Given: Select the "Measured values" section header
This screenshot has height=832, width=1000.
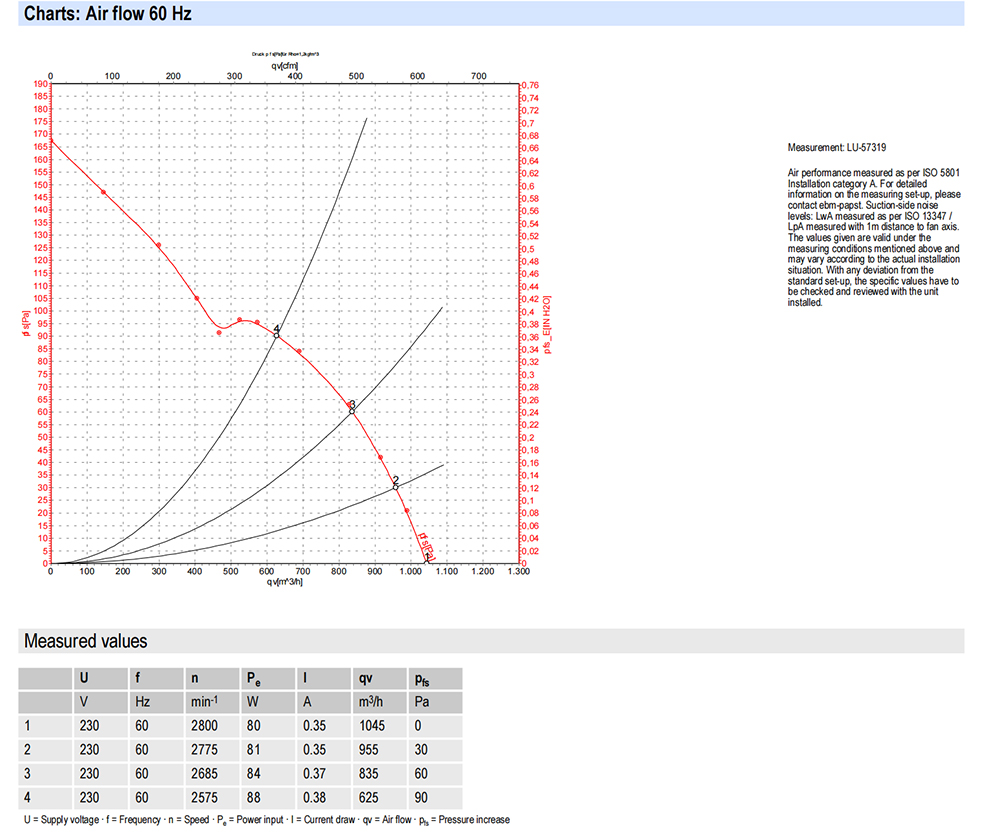Looking at the screenshot, I should pos(85,641).
